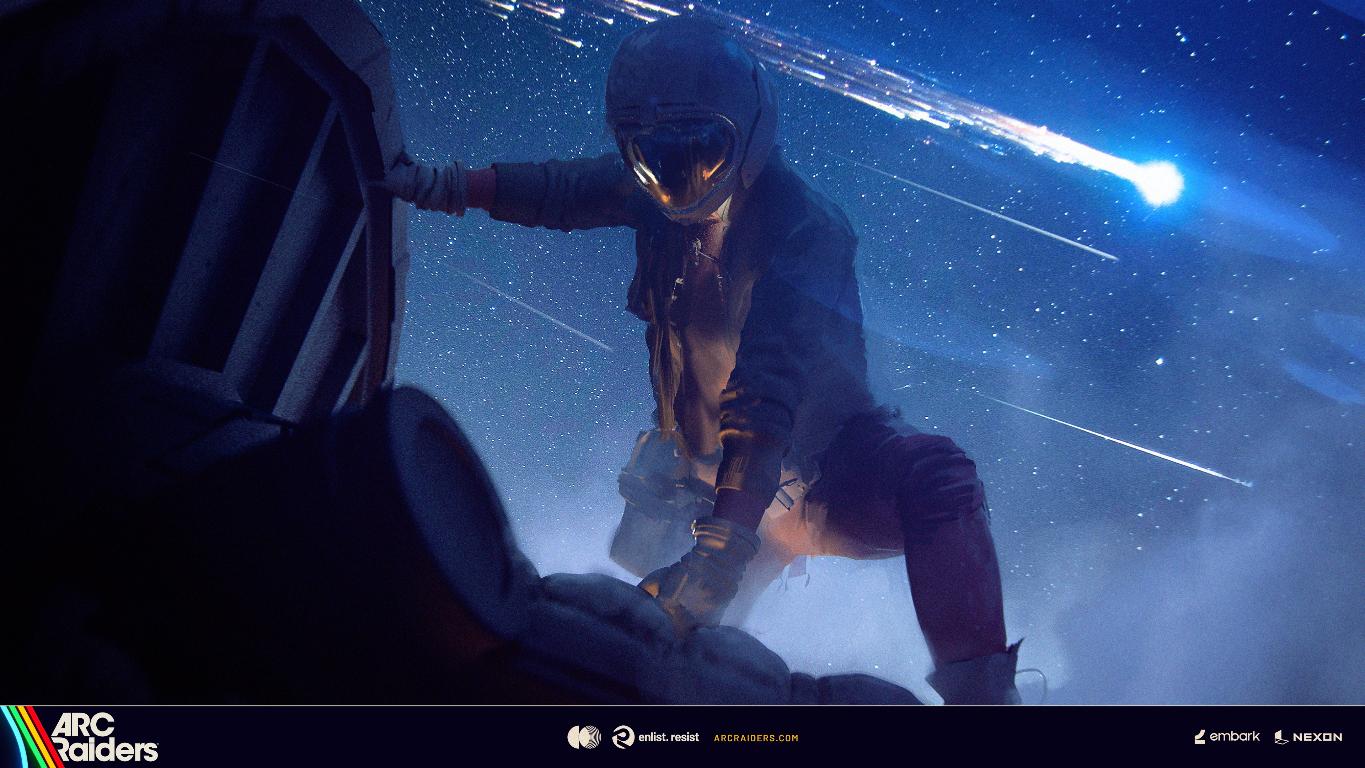This screenshot has width=1365, height=768.
Task: Click the striped circular emblem in bottom bar
Action: pos(585,737)
